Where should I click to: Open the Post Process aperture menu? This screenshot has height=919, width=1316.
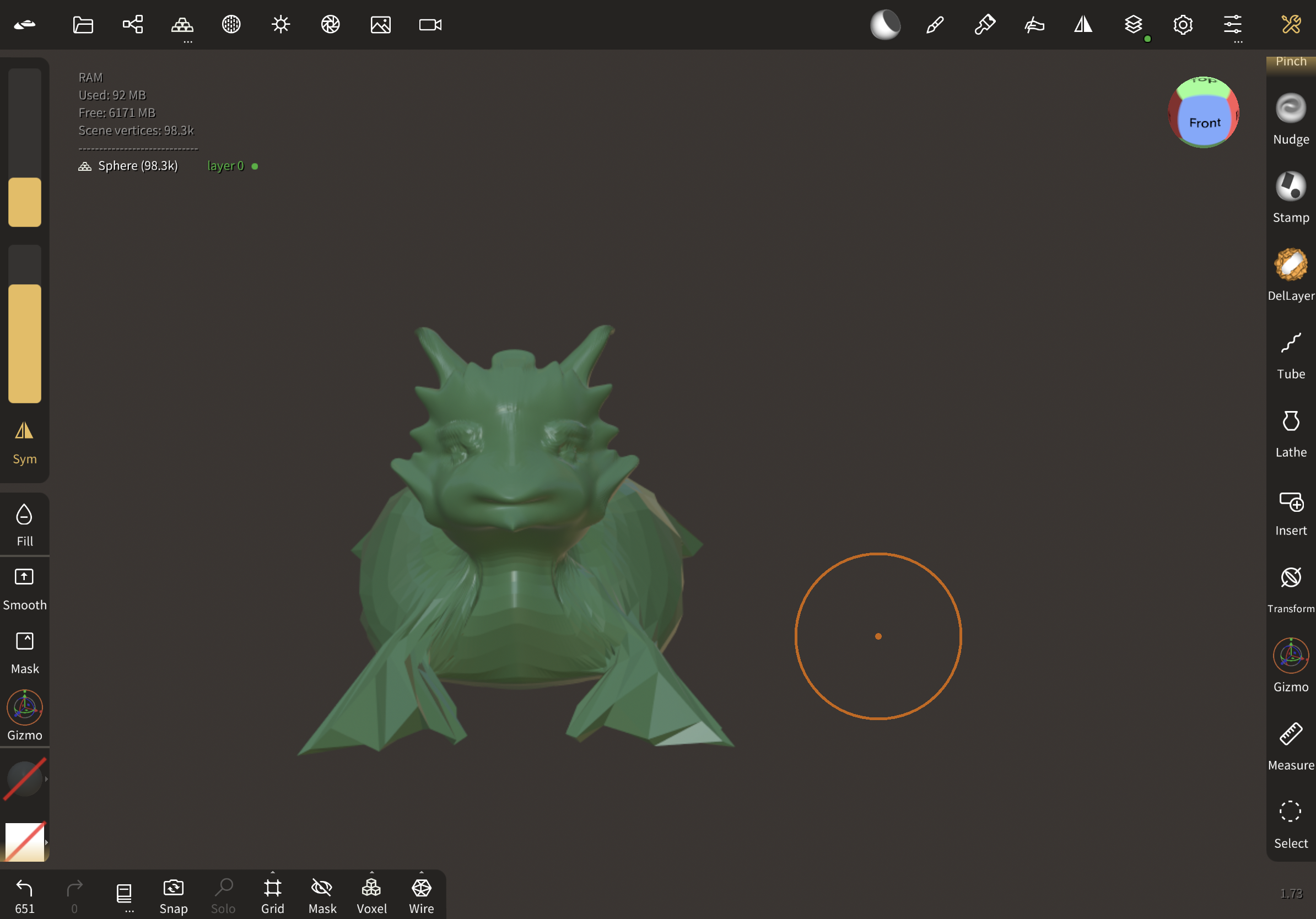331,25
